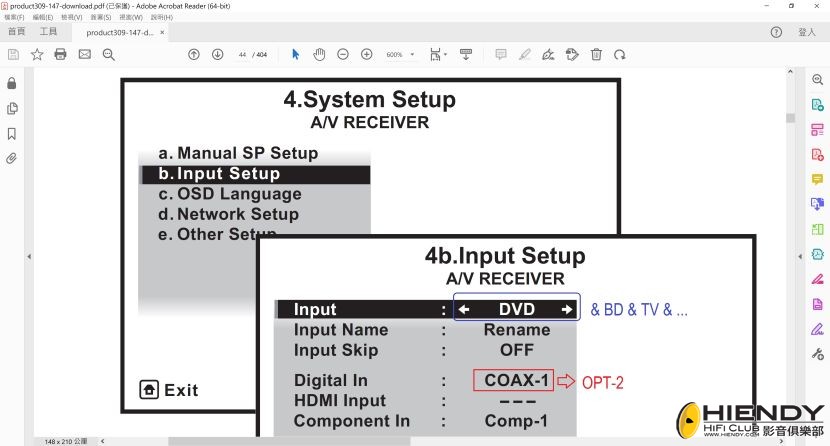Click the delete trash icon in the toolbar
Image resolution: width=830 pixels, height=446 pixels.
[x=596, y=54]
